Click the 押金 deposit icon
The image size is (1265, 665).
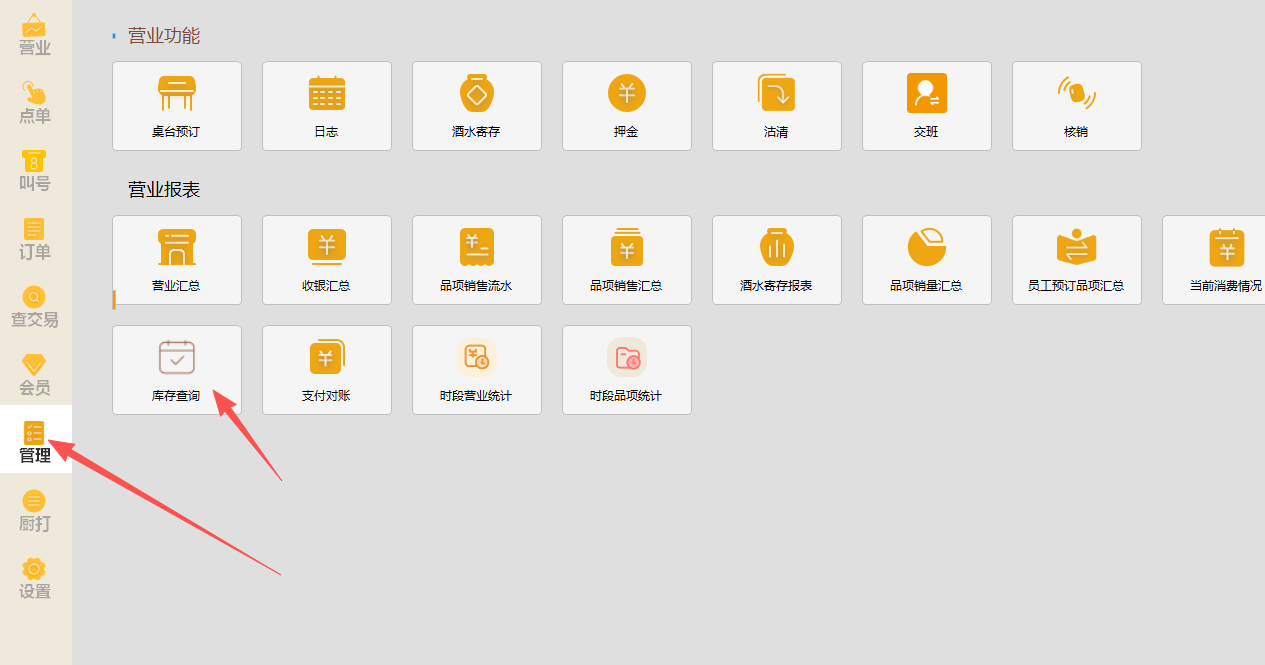coord(627,95)
